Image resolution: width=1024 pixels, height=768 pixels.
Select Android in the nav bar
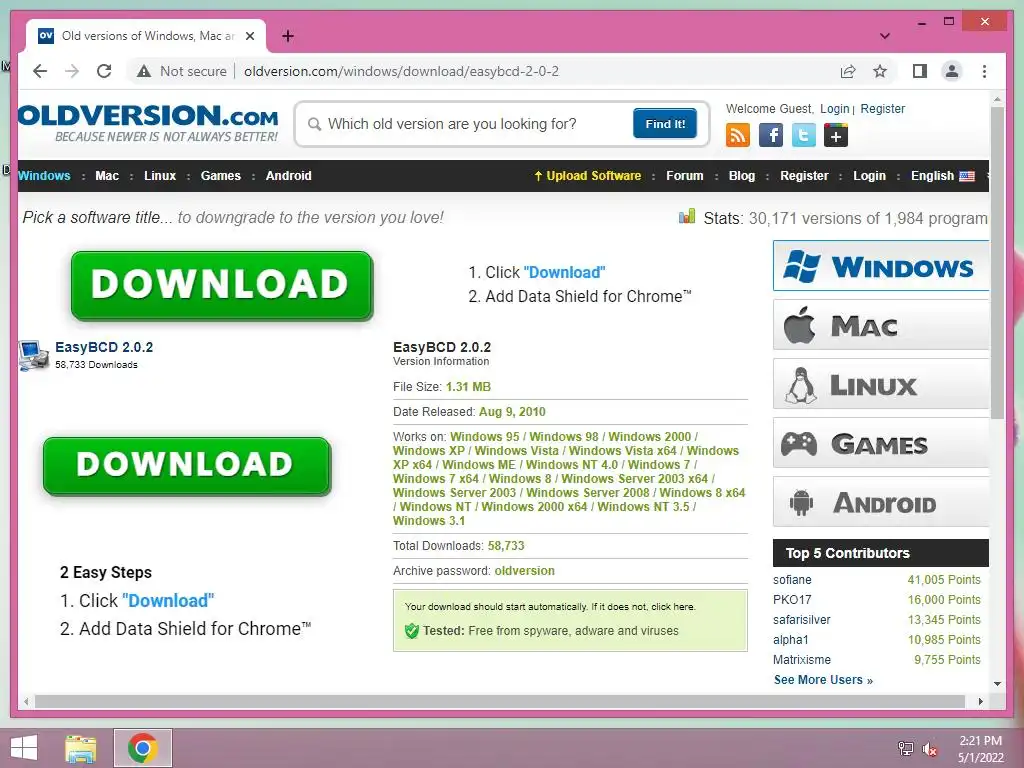pos(289,176)
